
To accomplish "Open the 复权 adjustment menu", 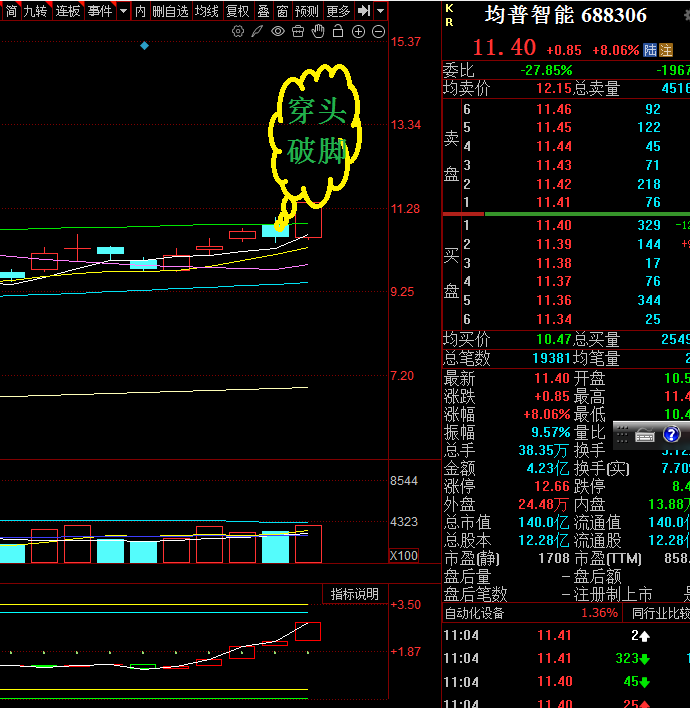I will tap(238, 11).
